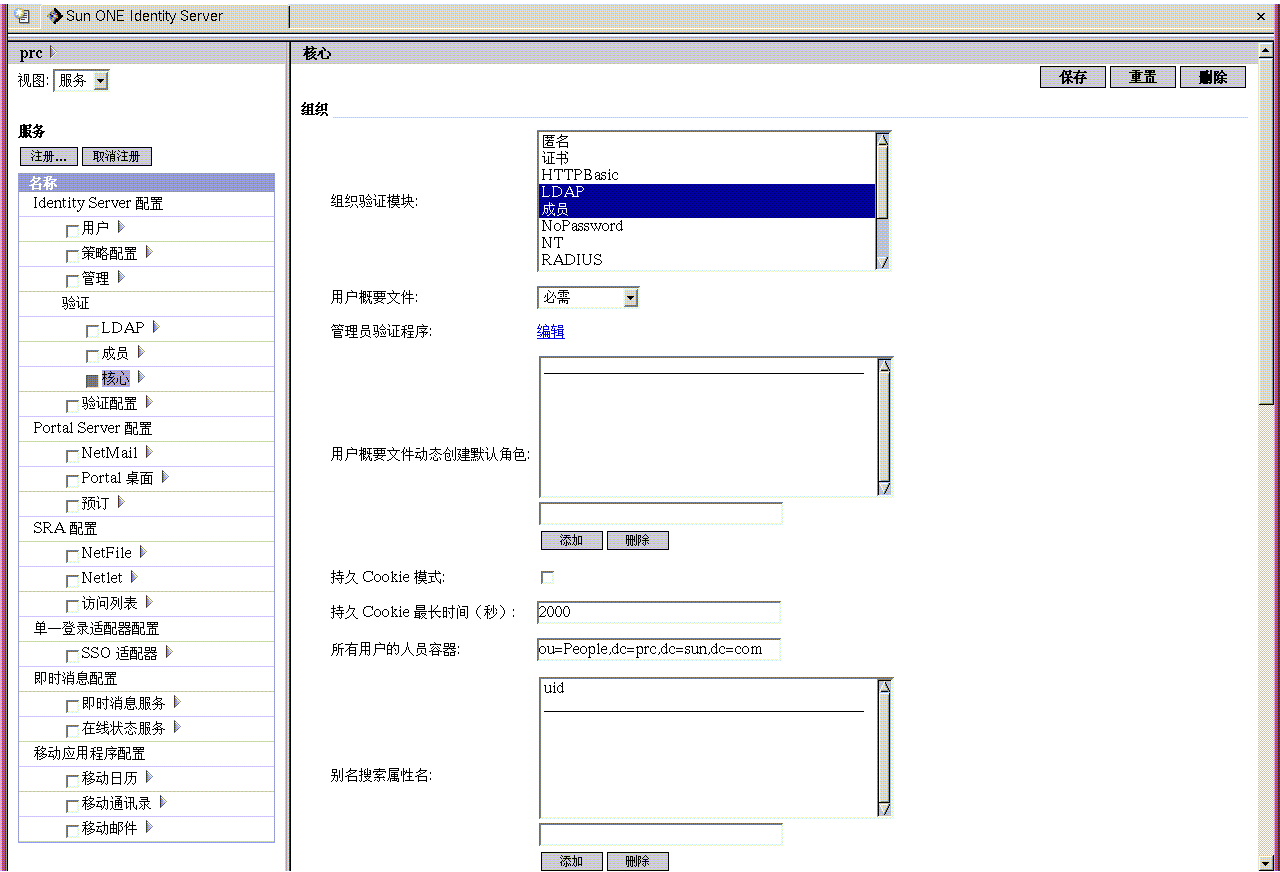Open properties arrow next to 即时消息服务
This screenshot has width=1280, height=872.
tap(177, 702)
